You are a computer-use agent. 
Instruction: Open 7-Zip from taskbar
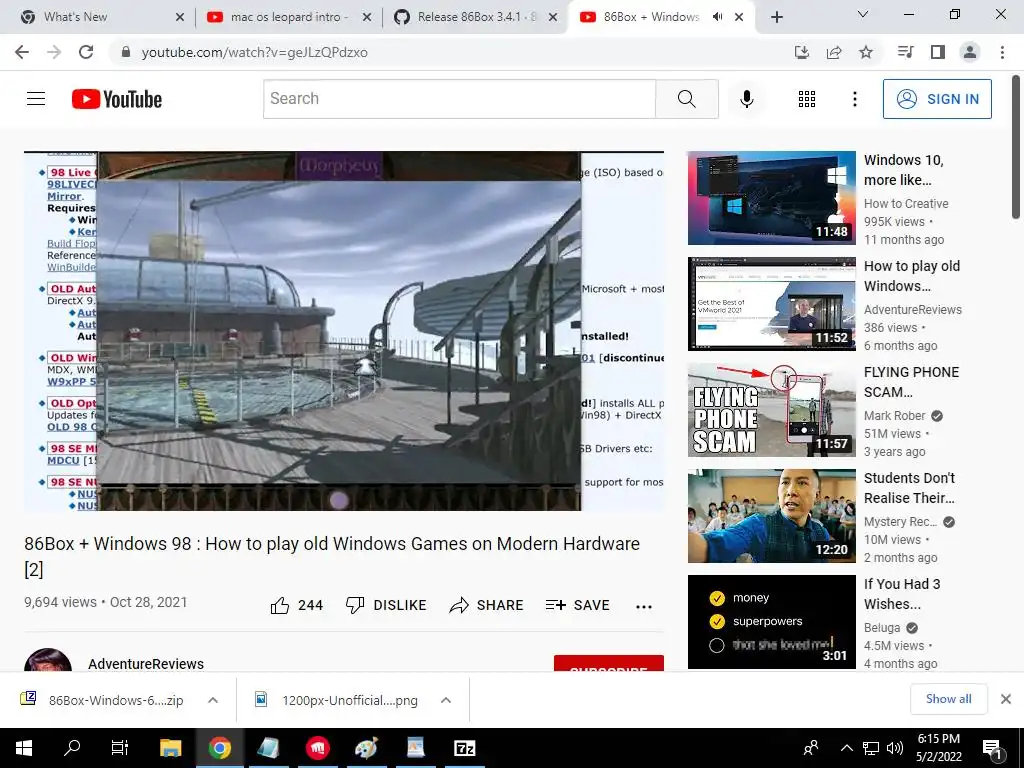tap(464, 748)
